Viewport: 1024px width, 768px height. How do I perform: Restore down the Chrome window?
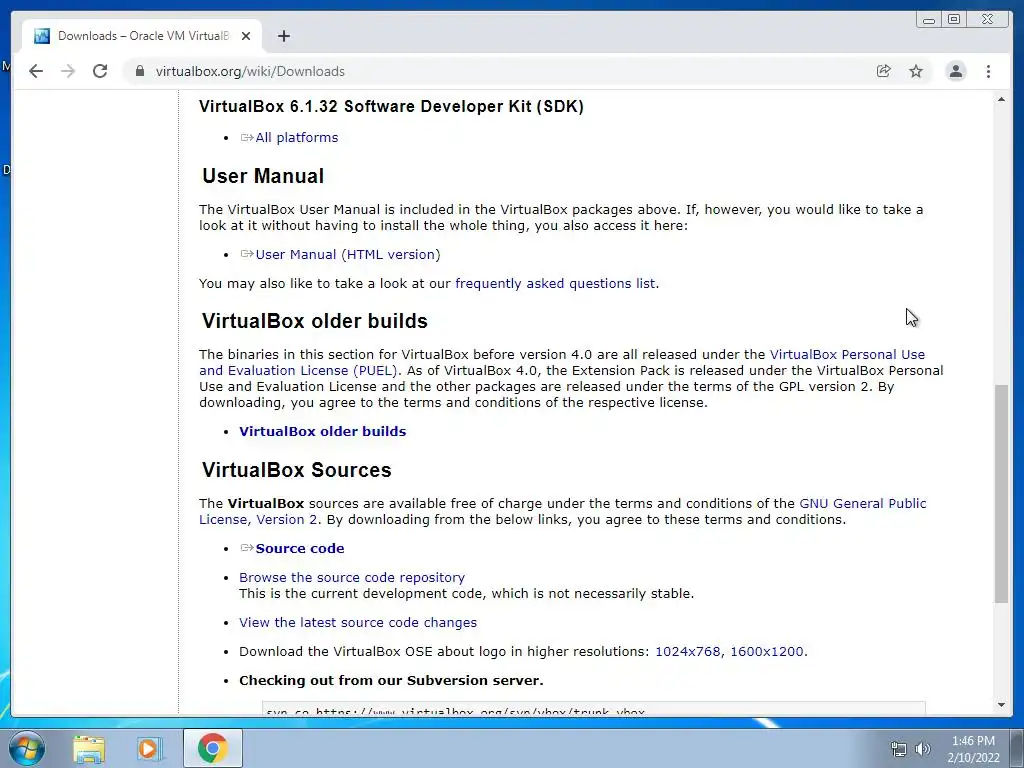click(954, 20)
